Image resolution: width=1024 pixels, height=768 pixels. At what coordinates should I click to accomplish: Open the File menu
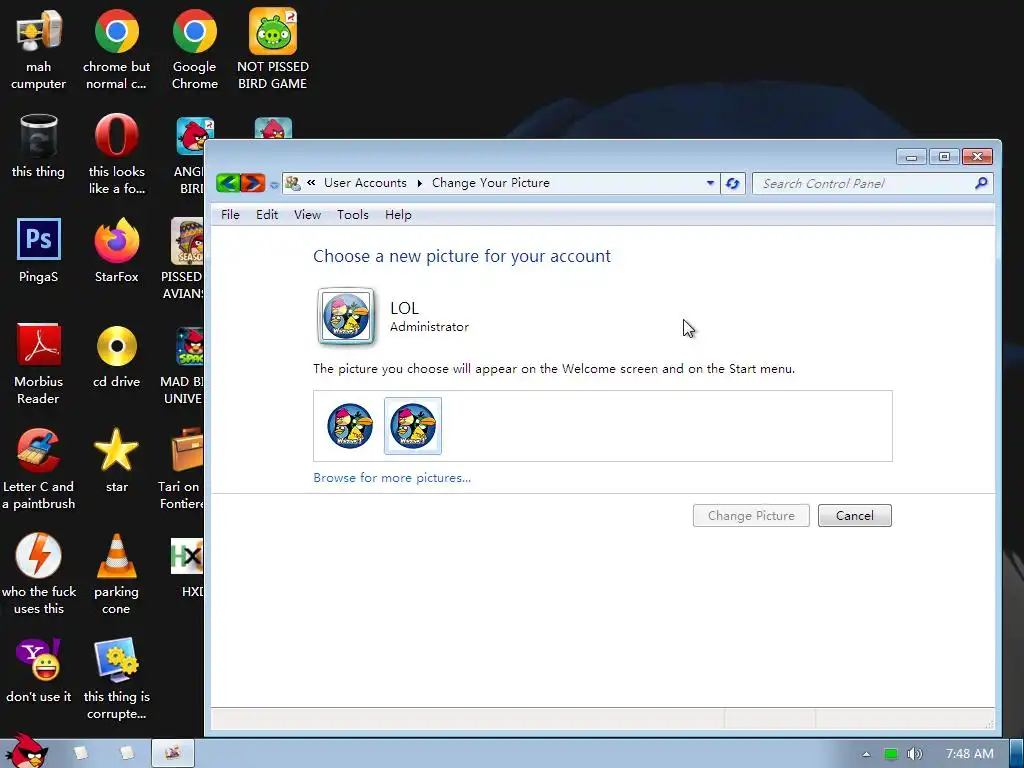[230, 215]
